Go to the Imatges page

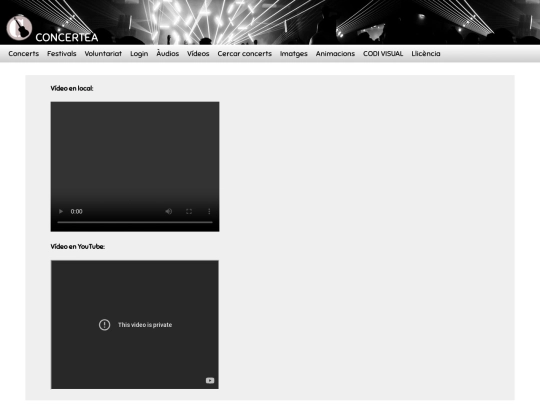(x=294, y=53)
